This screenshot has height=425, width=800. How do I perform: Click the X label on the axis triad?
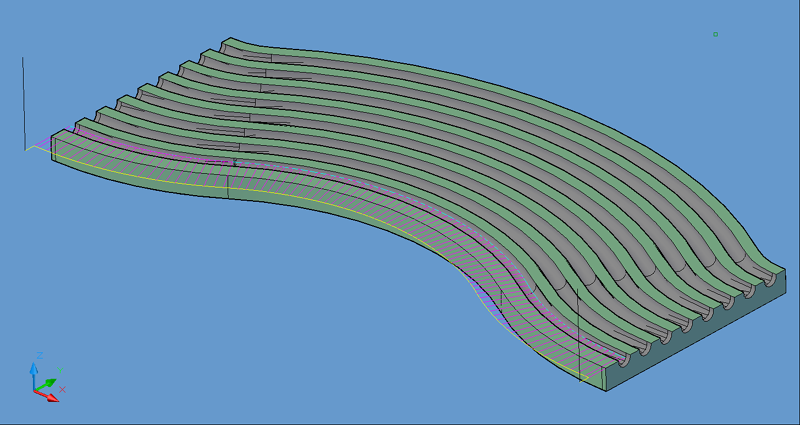tap(62, 389)
